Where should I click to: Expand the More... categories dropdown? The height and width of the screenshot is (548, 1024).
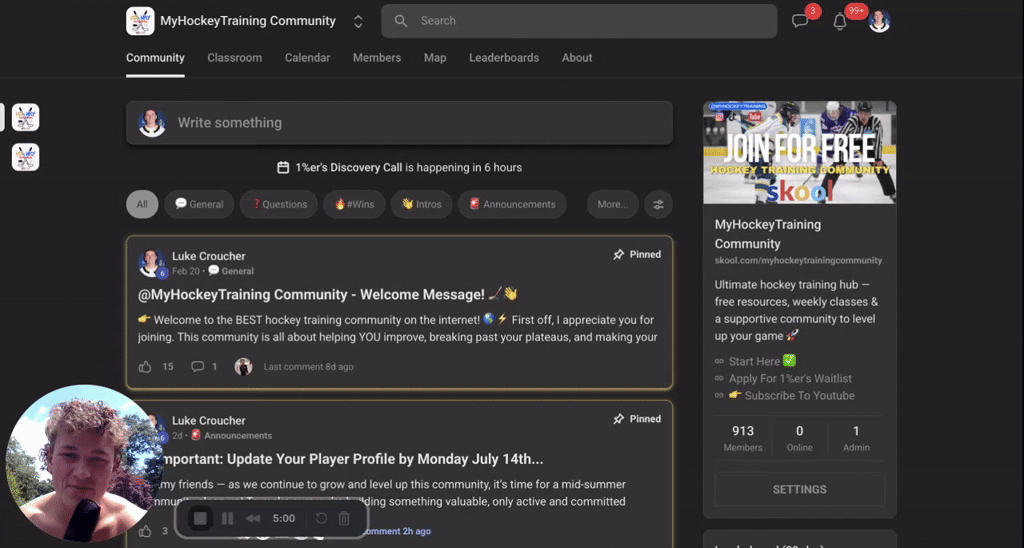click(x=613, y=204)
